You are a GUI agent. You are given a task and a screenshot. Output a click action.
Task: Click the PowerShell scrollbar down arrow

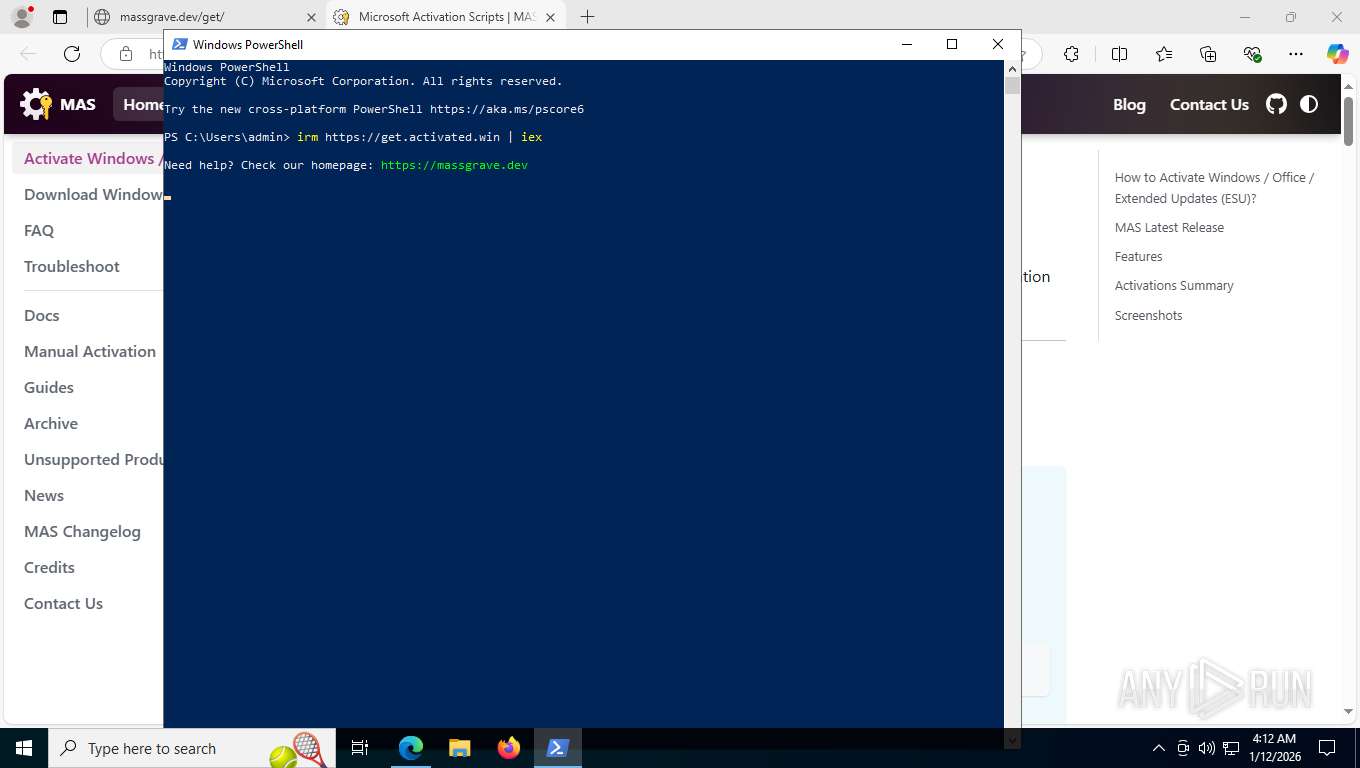click(x=1012, y=739)
